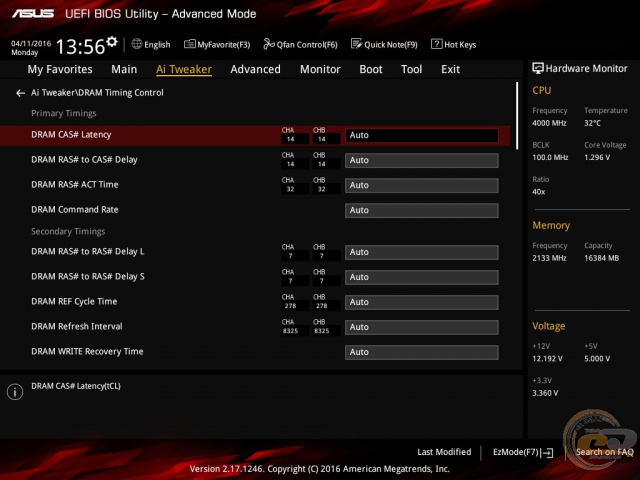Click Last Modified button

click(444, 452)
